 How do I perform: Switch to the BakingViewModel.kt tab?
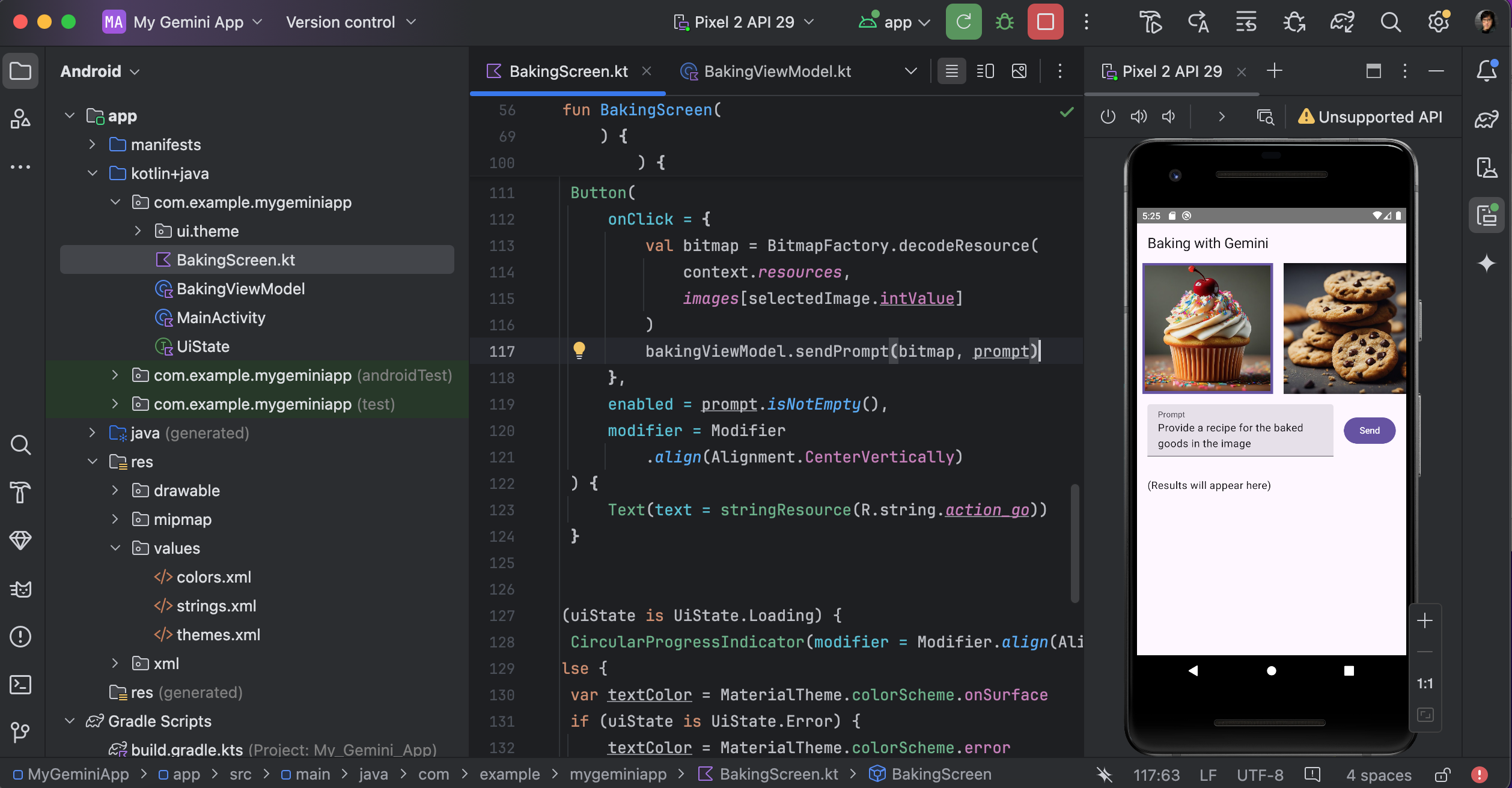tap(776, 71)
